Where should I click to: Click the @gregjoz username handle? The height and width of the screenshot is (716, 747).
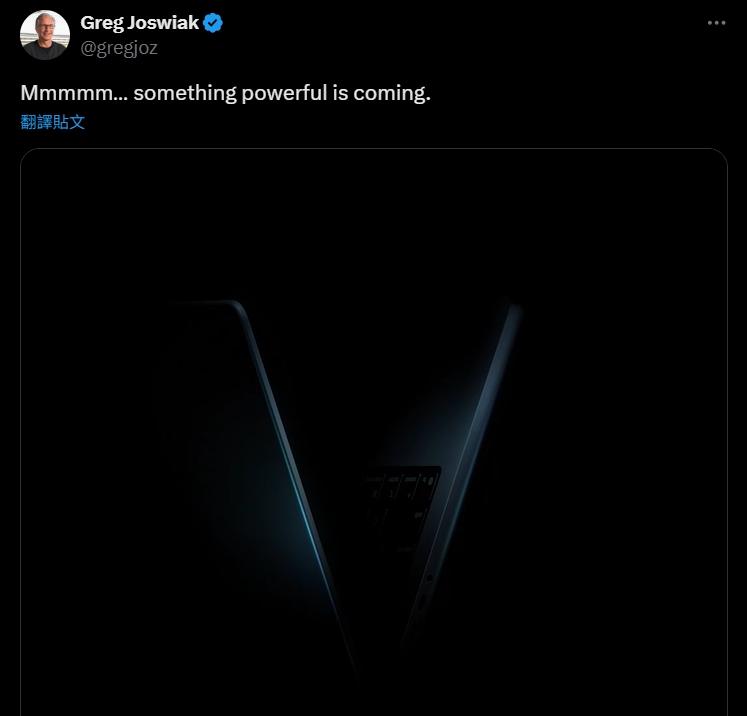(119, 48)
